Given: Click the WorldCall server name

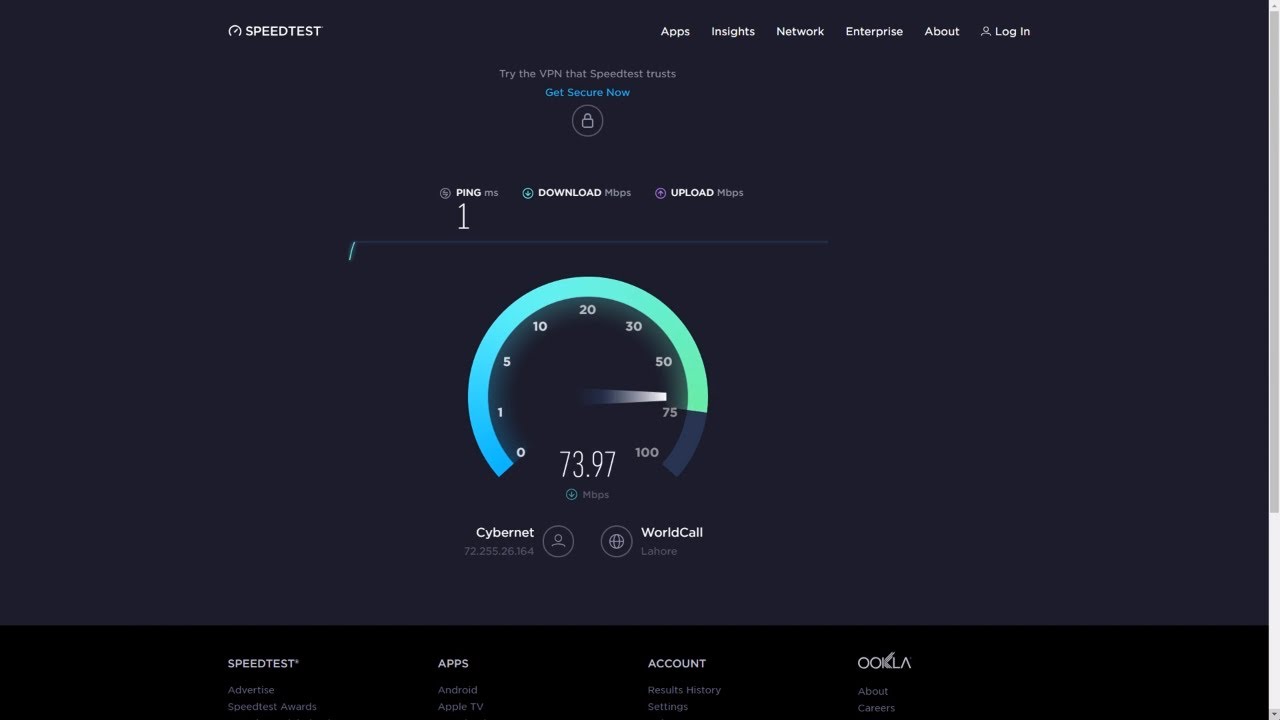Looking at the screenshot, I should tap(672, 532).
